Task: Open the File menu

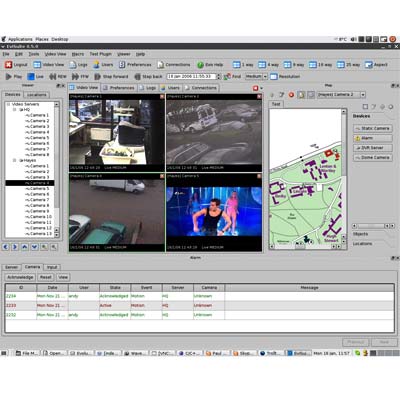Action: pos(6,54)
